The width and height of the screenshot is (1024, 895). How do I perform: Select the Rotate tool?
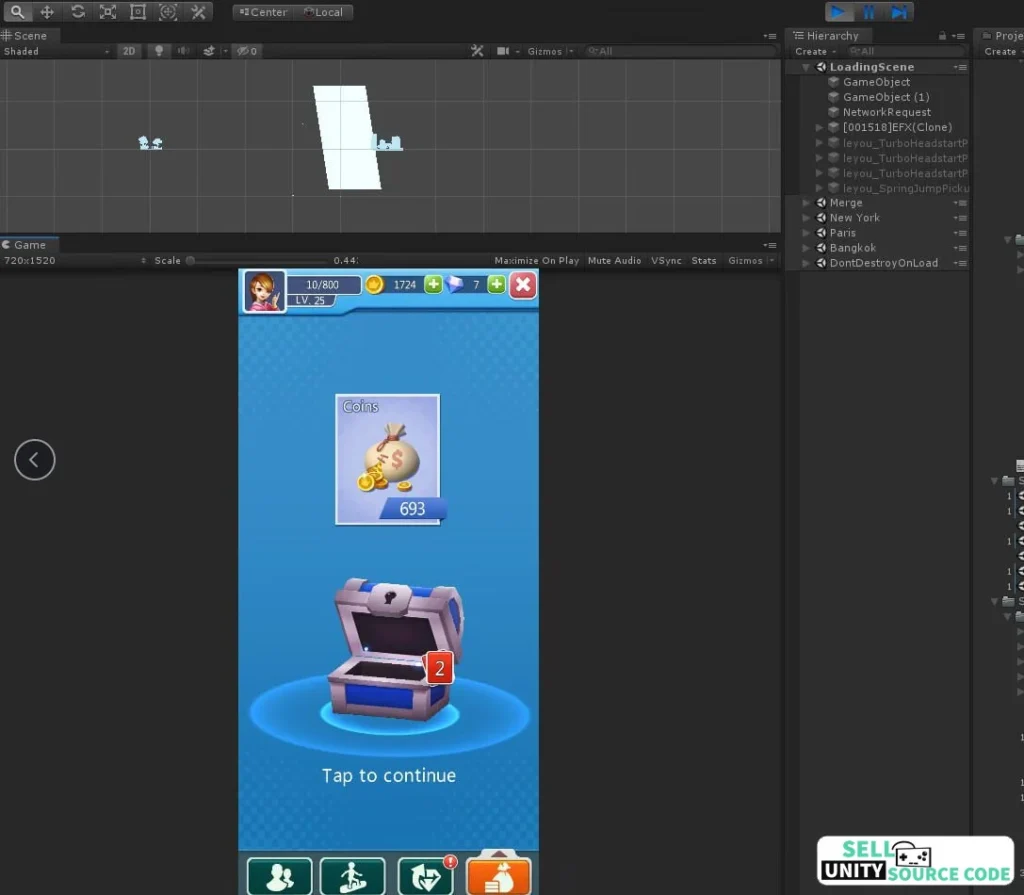78,12
